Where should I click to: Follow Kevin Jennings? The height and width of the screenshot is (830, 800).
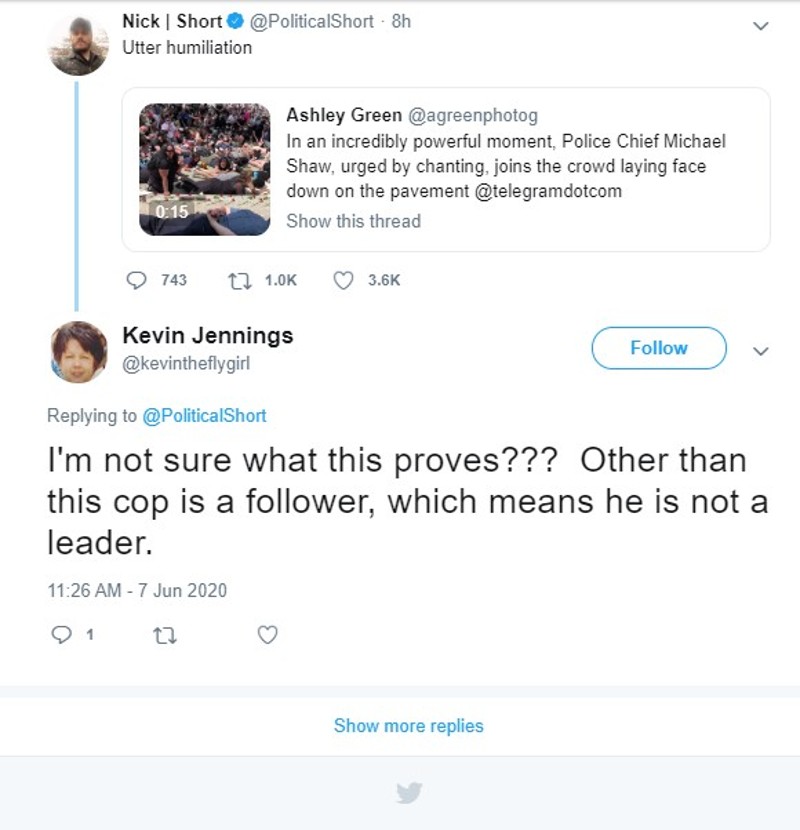pos(658,348)
